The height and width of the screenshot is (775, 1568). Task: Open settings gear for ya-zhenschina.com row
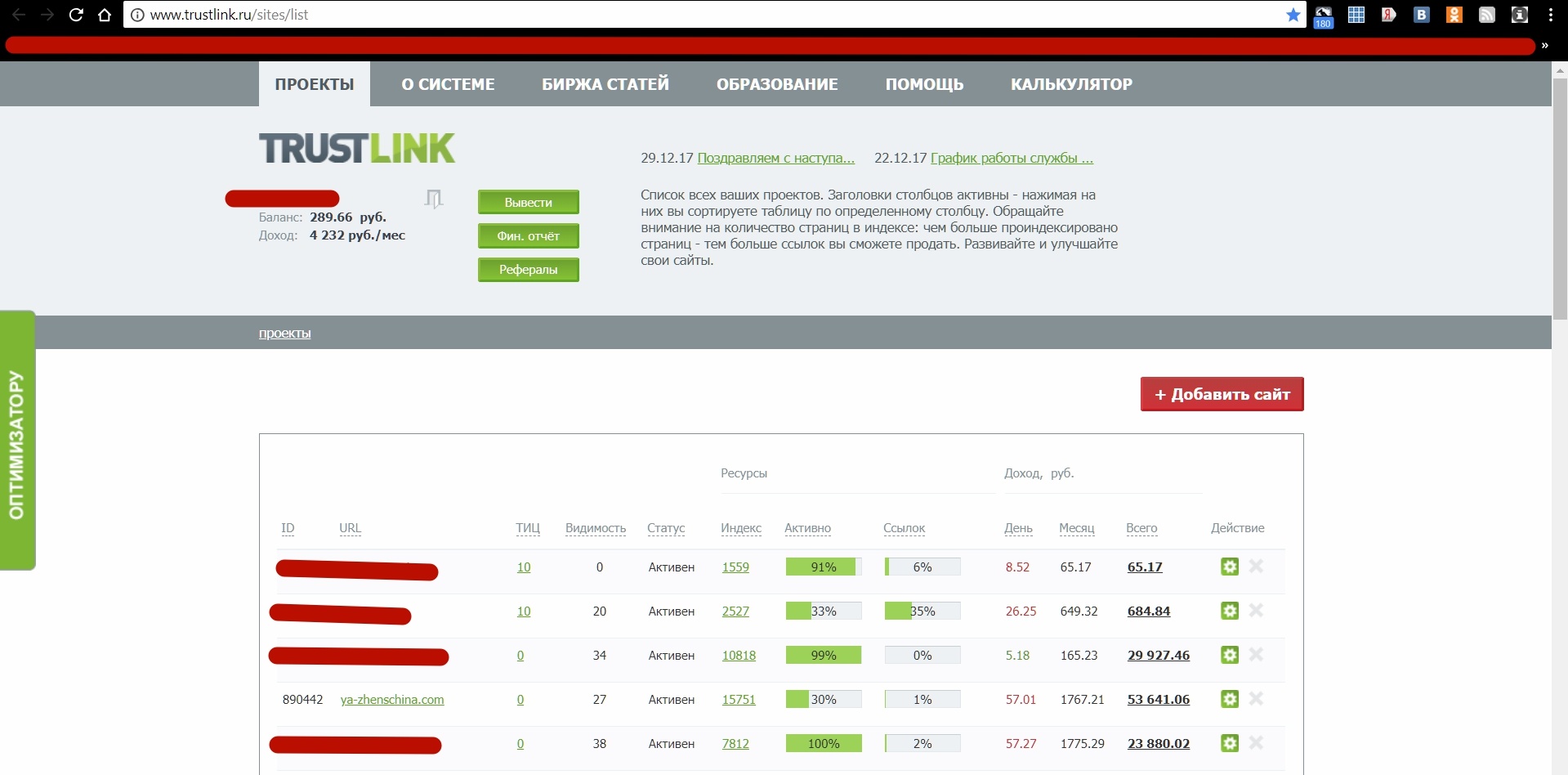click(1230, 699)
